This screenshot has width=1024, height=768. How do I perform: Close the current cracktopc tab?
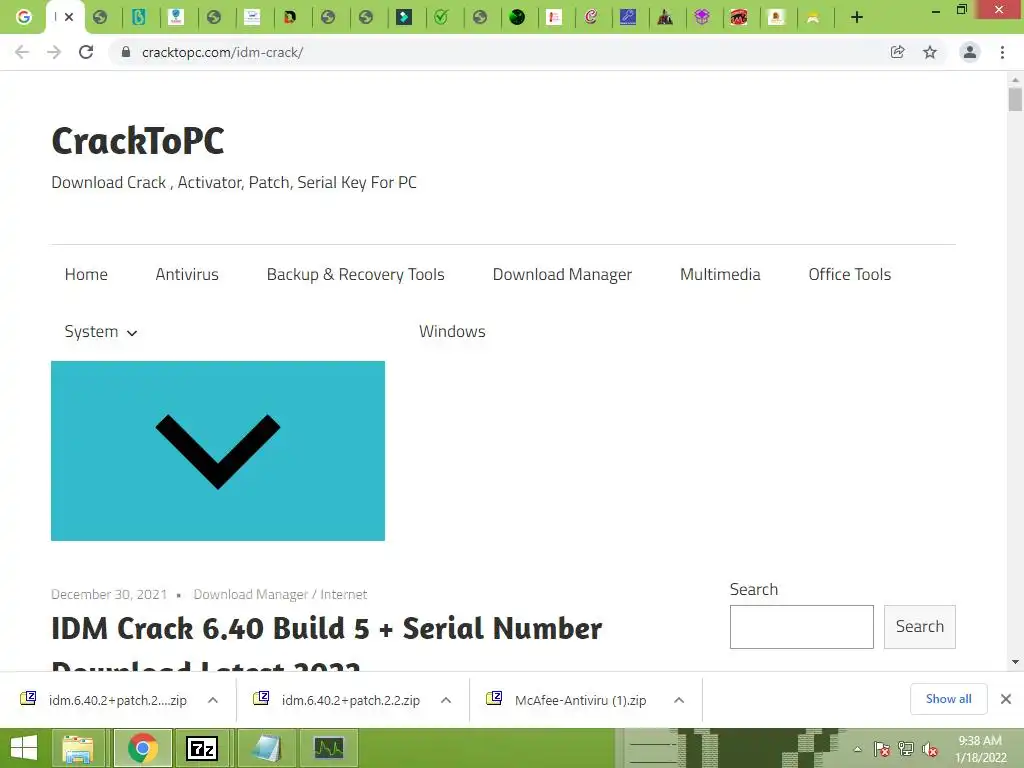click(69, 17)
